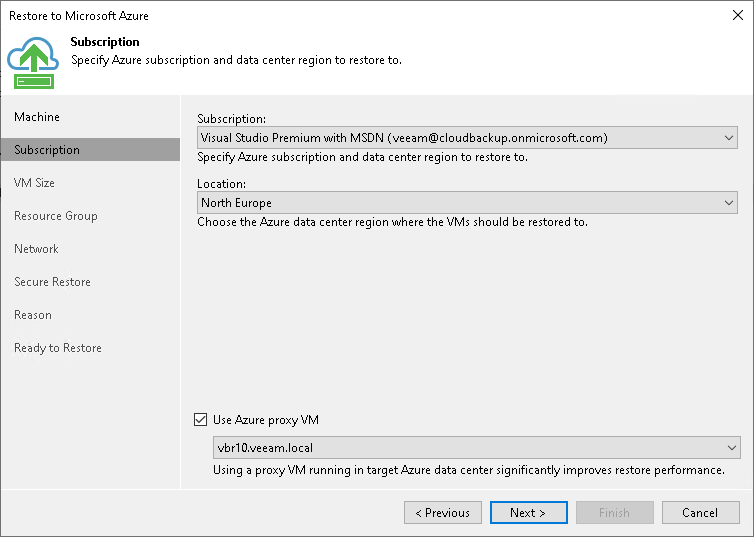This screenshot has height=537, width=754.
Task: Click the Use Azure proxy VM label
Action: pyautogui.click(x=266, y=420)
